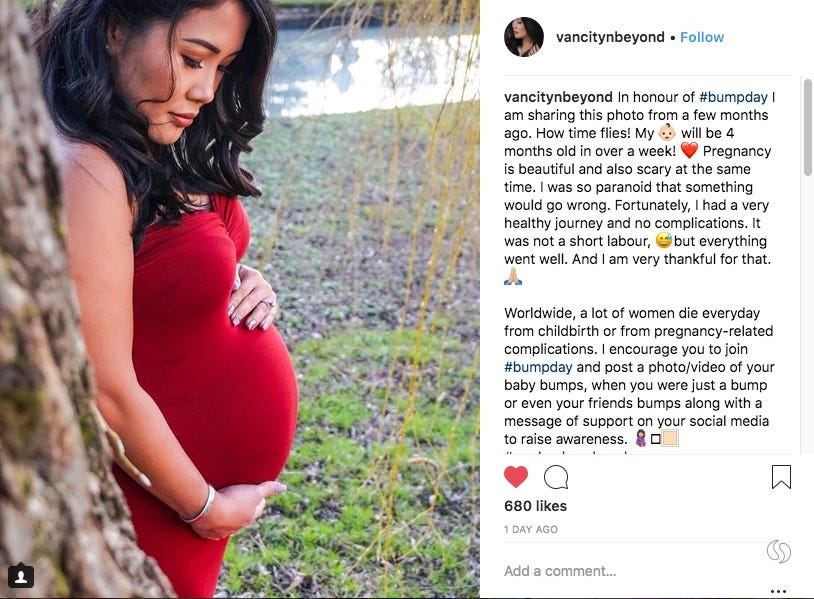Open the vancitynbeyond username in the header
The image size is (814, 599).
coord(610,37)
